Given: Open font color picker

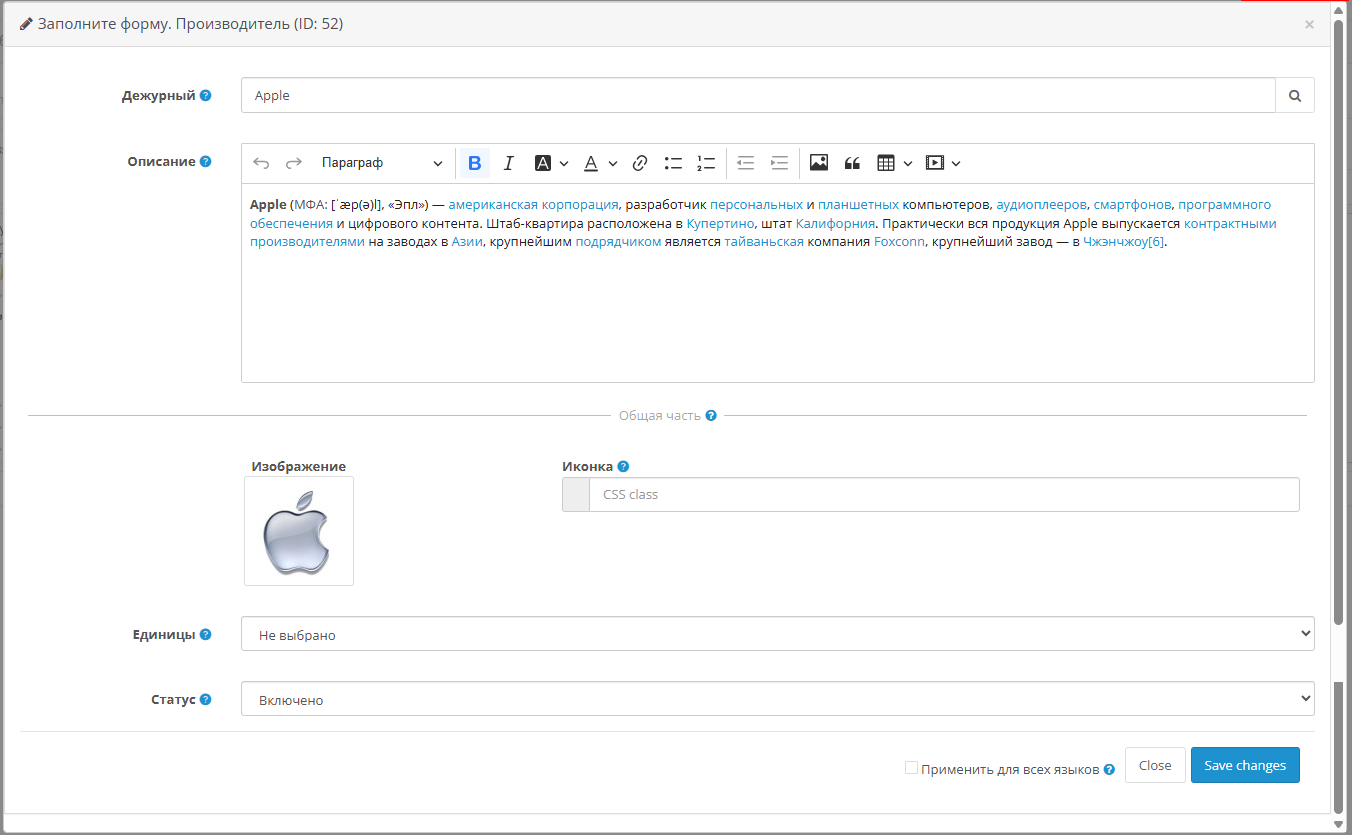Looking at the screenshot, I should (591, 163).
